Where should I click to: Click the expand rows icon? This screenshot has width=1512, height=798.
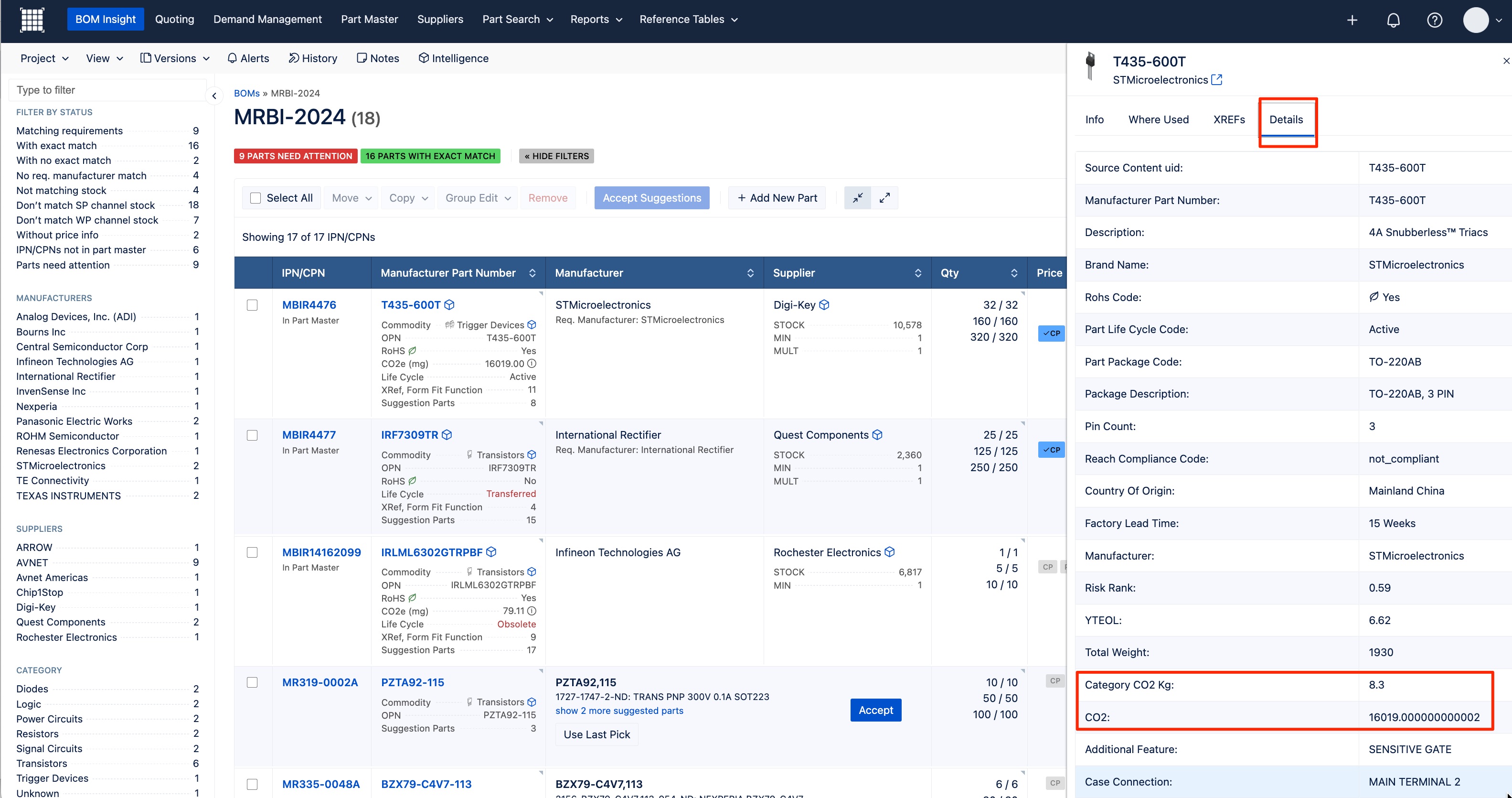click(884, 198)
